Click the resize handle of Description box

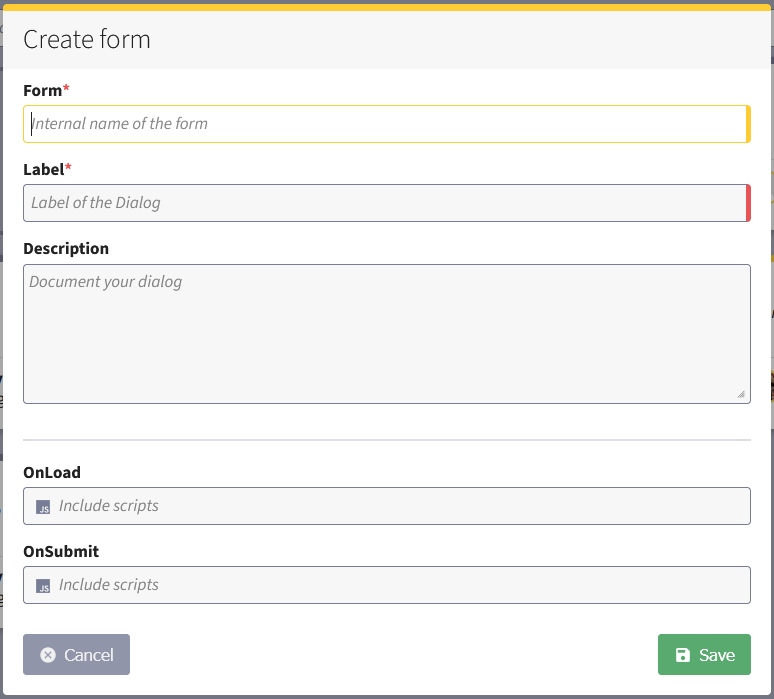tap(741, 394)
